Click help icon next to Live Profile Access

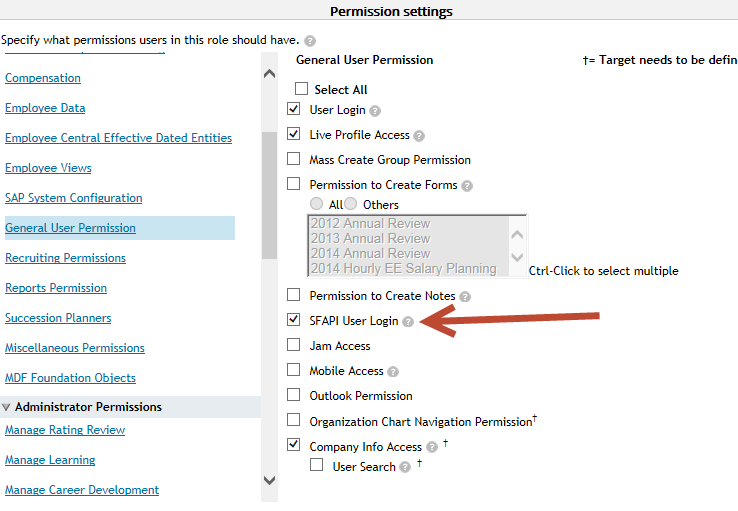[419, 136]
